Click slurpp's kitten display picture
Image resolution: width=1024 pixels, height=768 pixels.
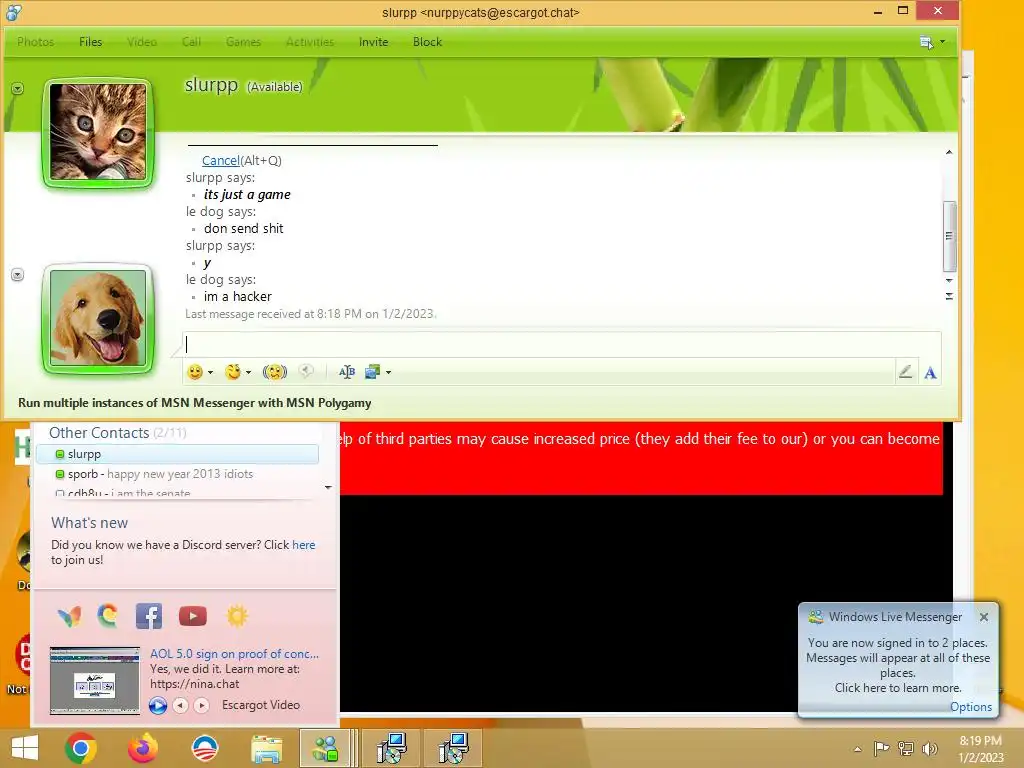point(98,132)
